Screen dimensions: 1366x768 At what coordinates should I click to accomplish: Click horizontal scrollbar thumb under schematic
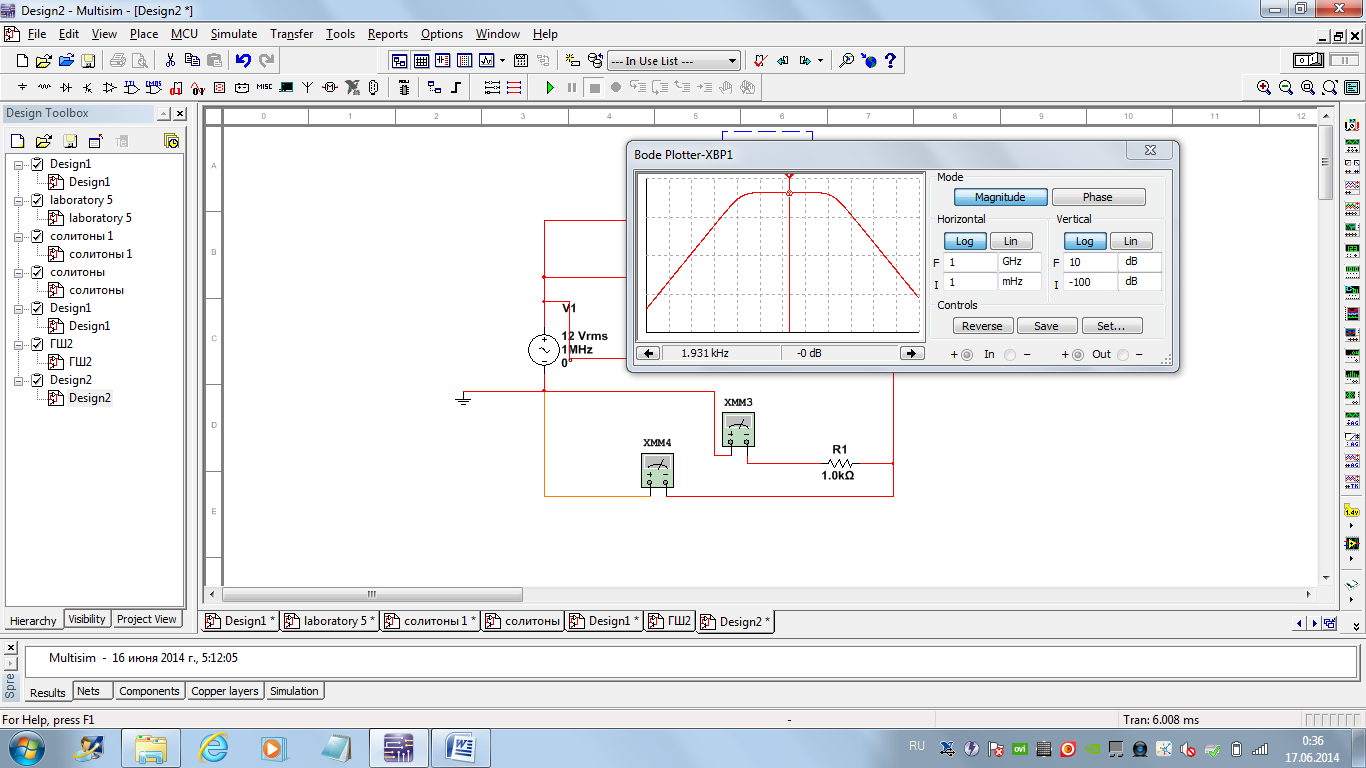coord(372,594)
